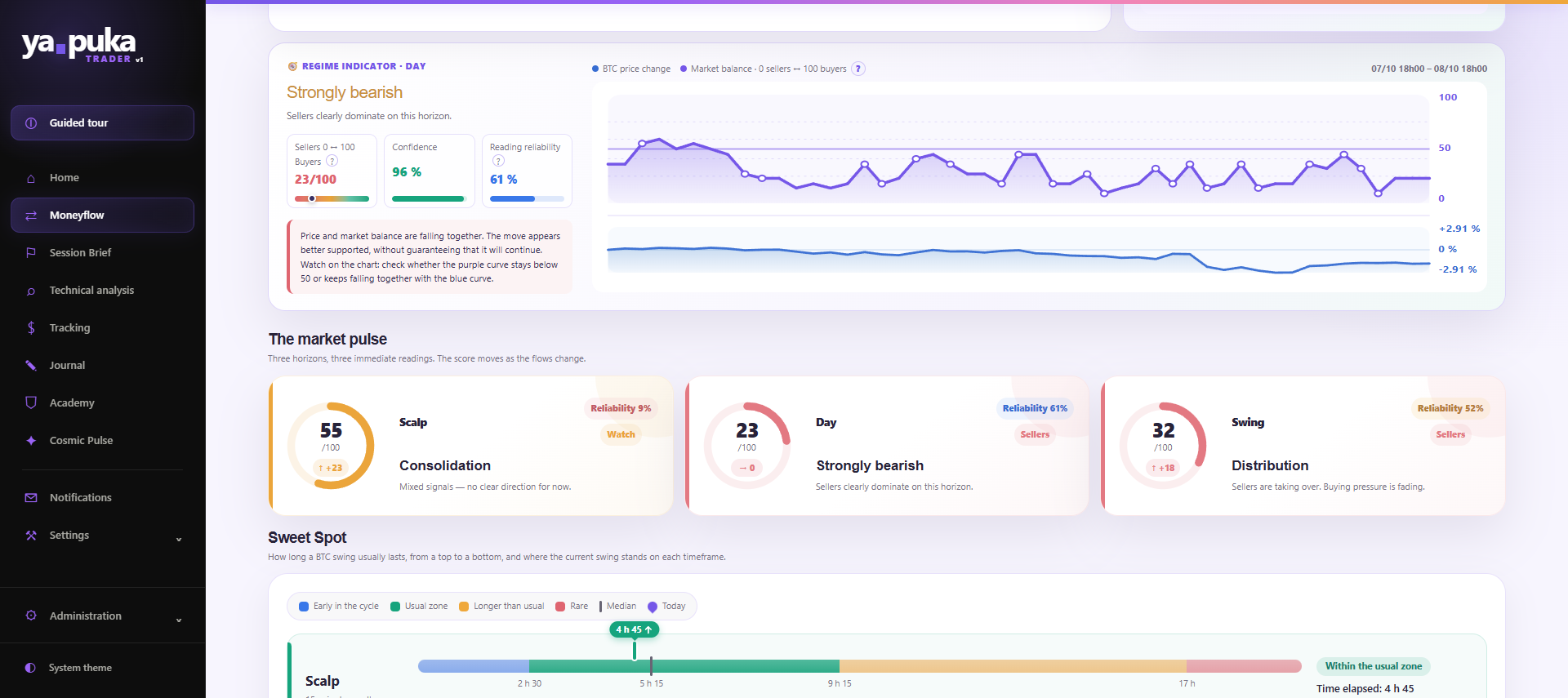Open the Reading reliability help icon
Screen dimensions: 1568x698
(499, 162)
